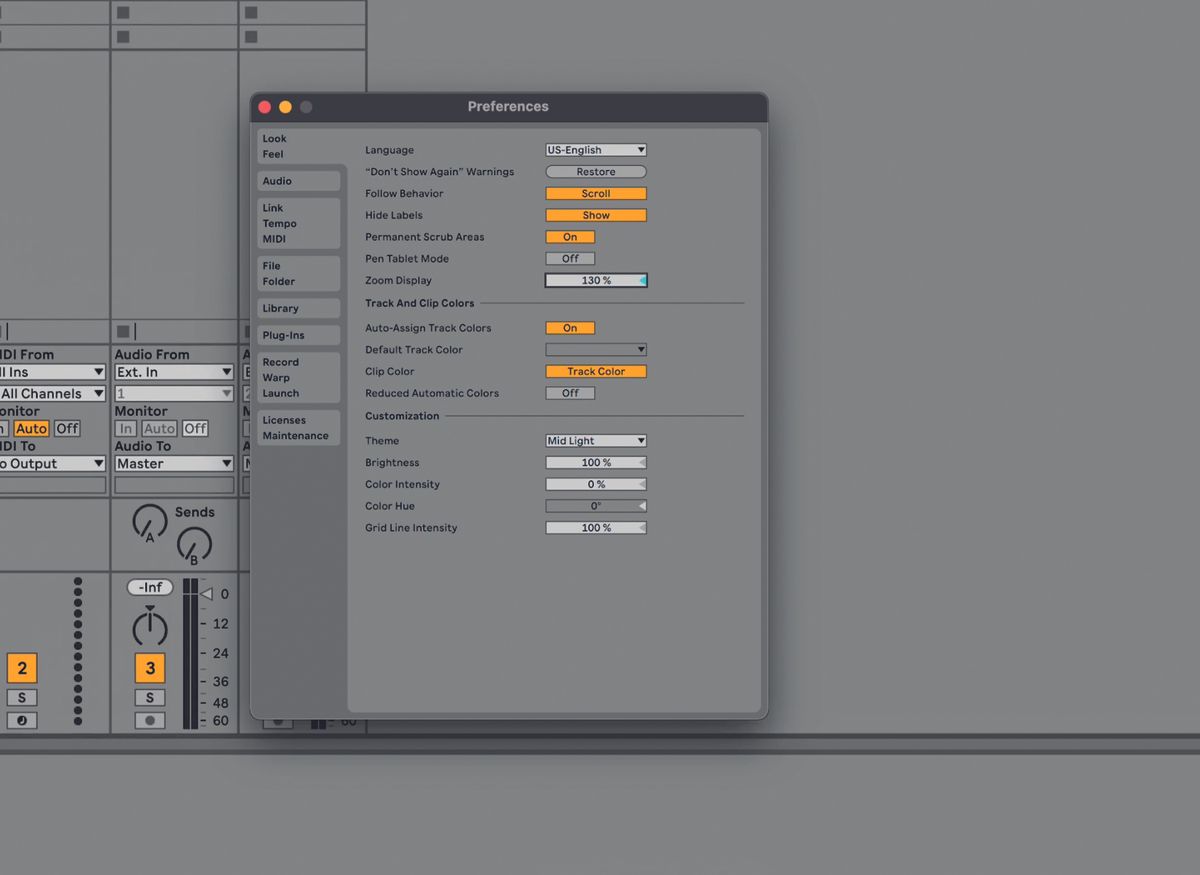Screen dimensions: 1200x875
Task: Click the -Inf volume value field
Action: click(x=150, y=588)
